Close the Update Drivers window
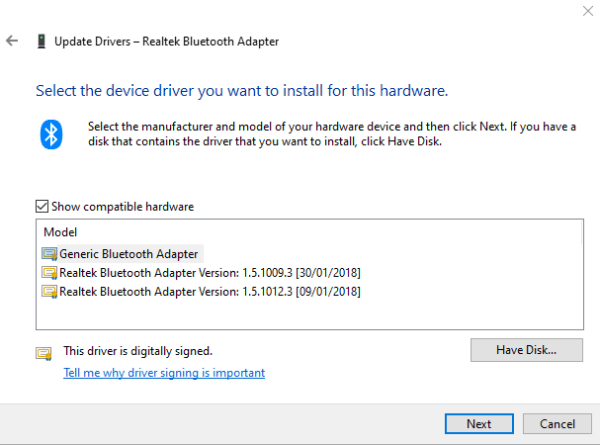This screenshot has width=600, height=445. (588, 11)
